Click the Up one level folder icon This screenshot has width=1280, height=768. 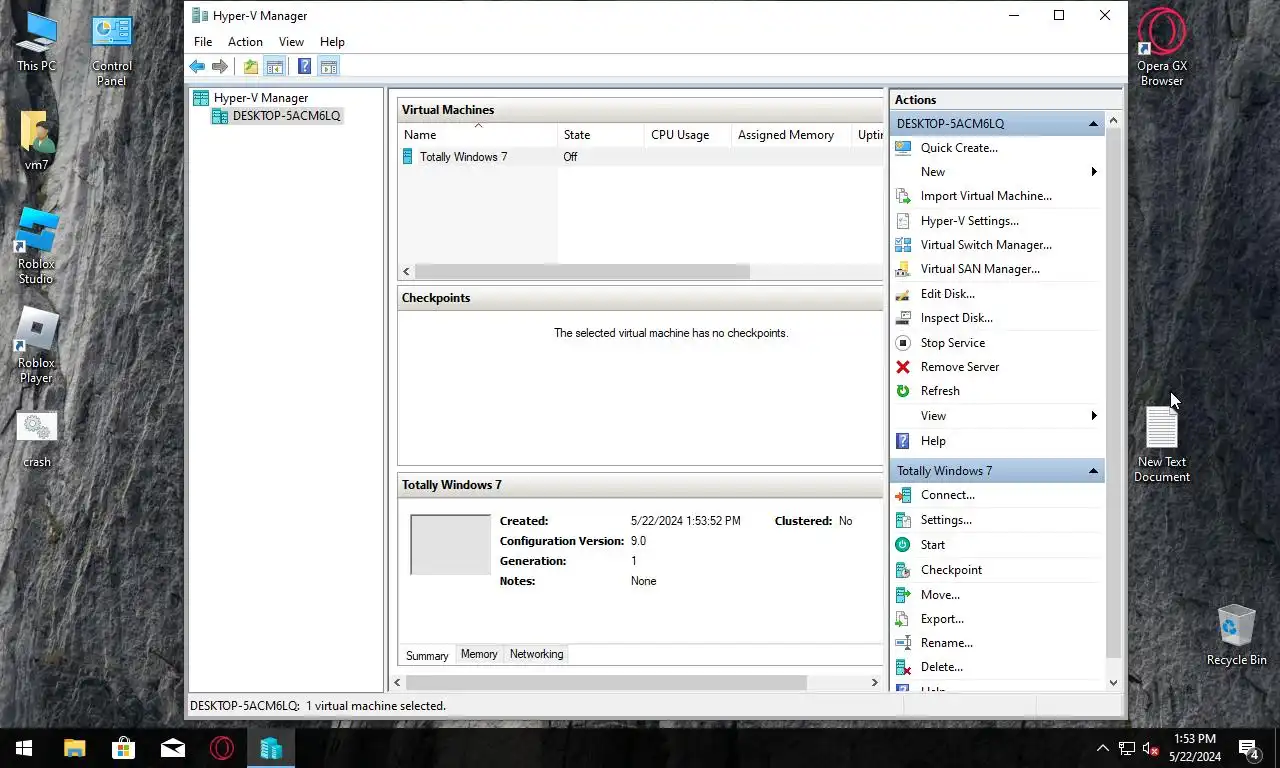tap(251, 67)
